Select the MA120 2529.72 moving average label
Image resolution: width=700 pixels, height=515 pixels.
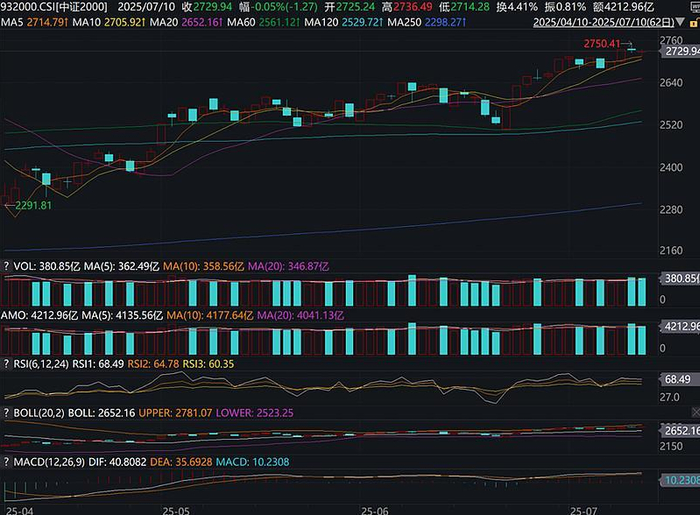pyautogui.click(x=343, y=22)
